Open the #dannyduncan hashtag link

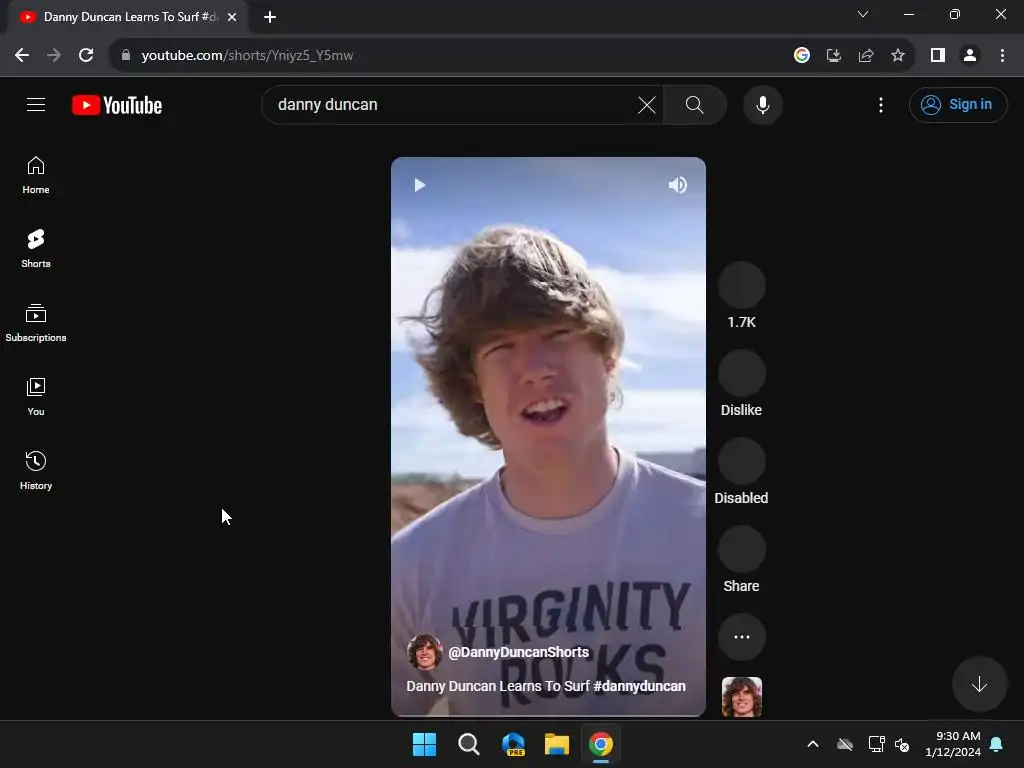[639, 686]
